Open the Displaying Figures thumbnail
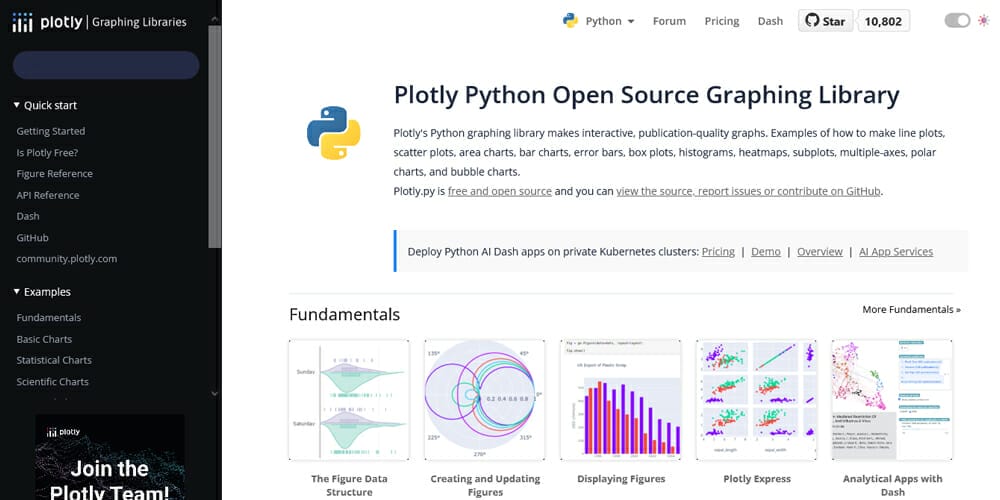 621,400
